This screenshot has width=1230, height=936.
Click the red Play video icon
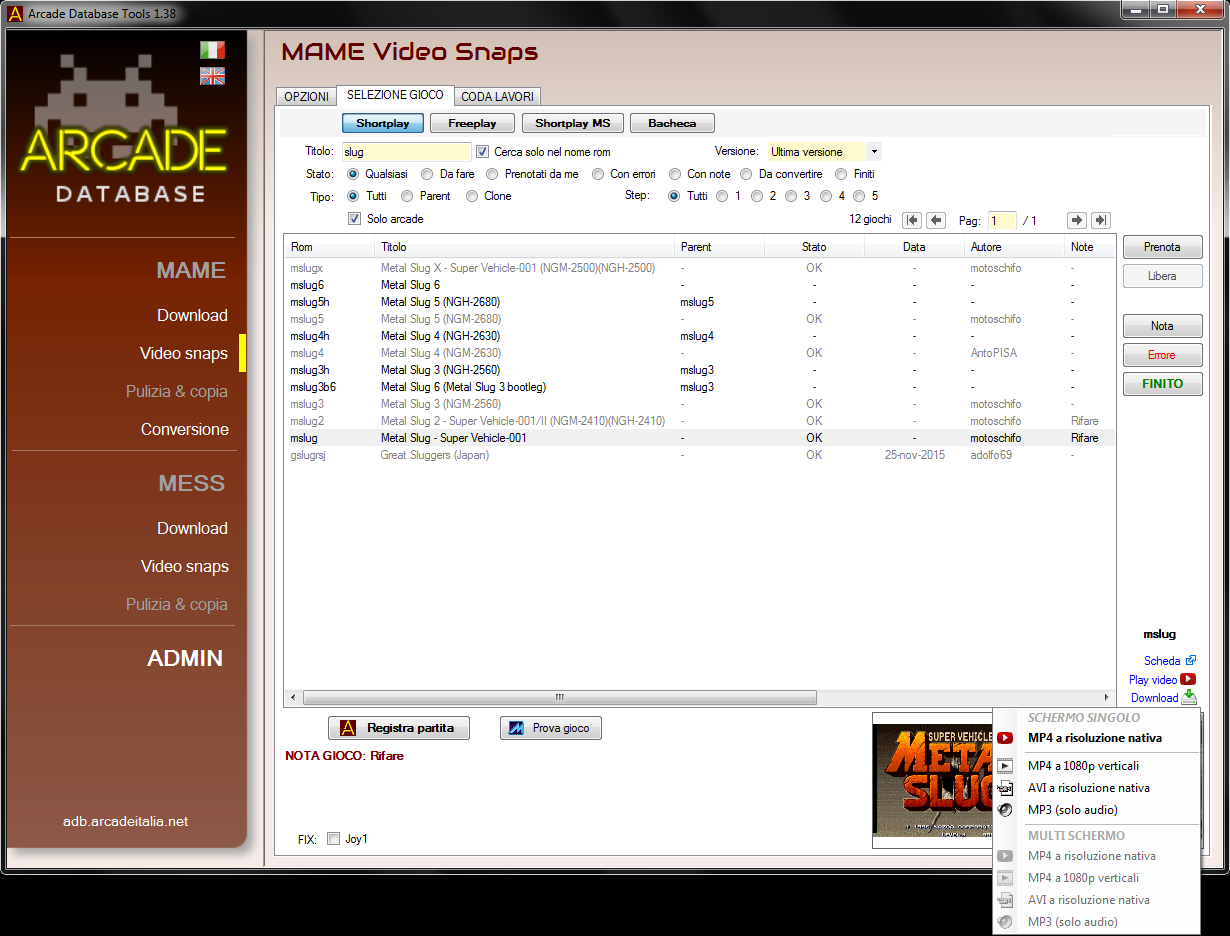click(1188, 680)
